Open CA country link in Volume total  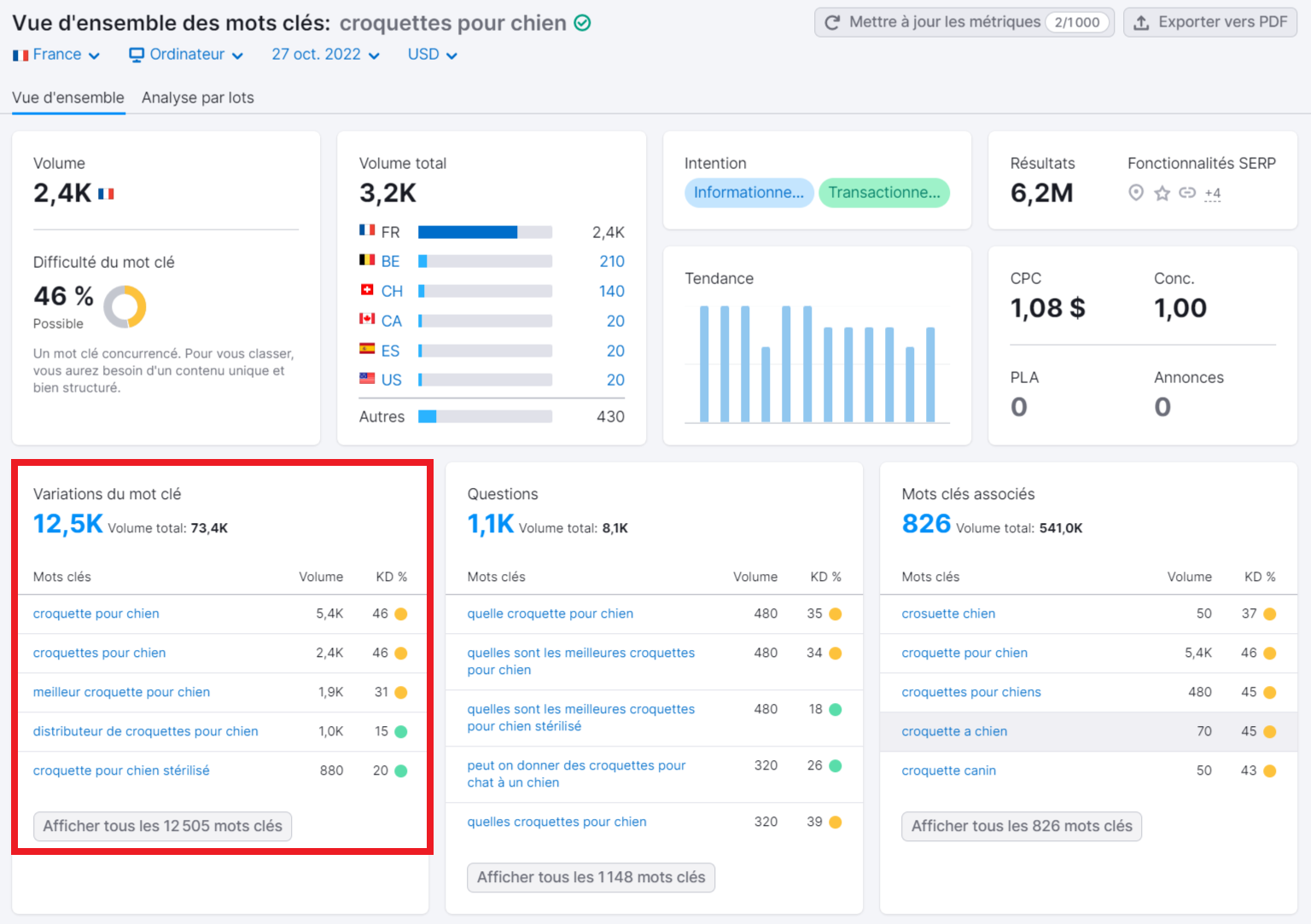(x=392, y=321)
